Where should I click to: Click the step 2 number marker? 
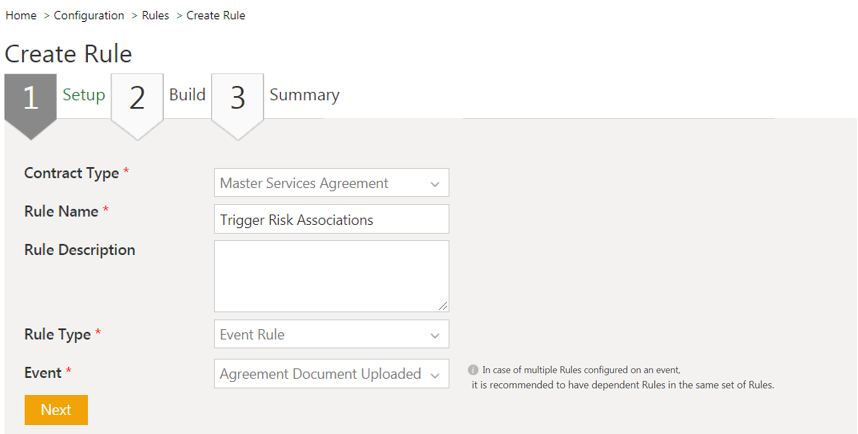137,98
